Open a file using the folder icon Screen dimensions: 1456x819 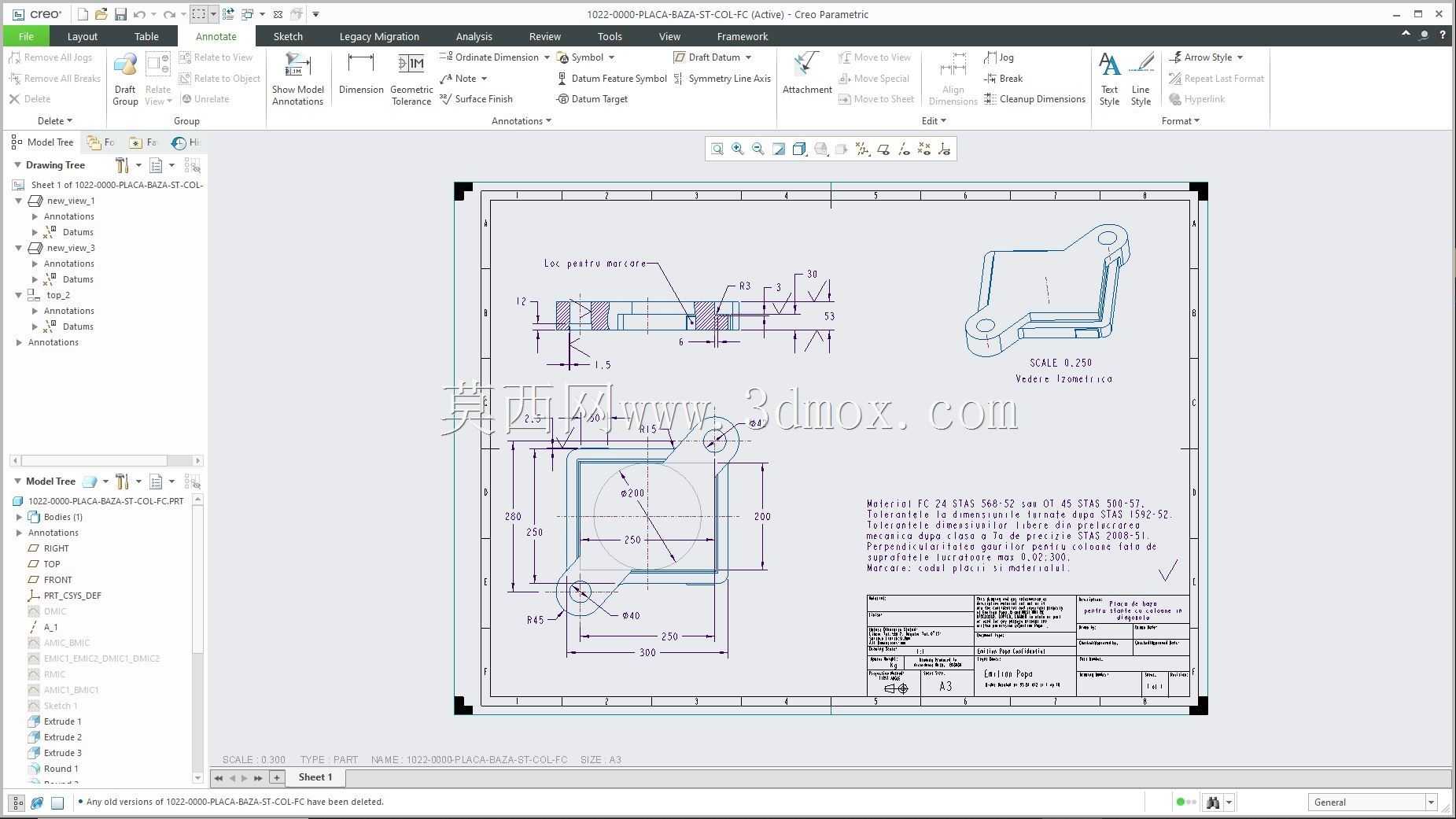click(x=101, y=14)
